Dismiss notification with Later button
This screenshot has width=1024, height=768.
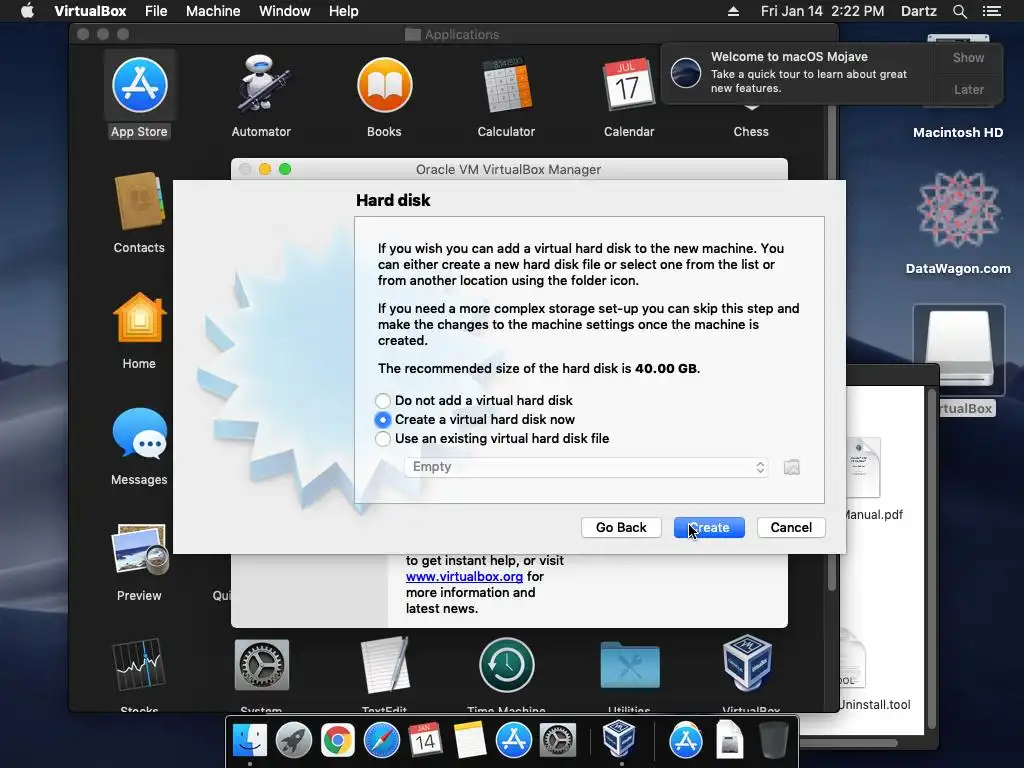968,89
